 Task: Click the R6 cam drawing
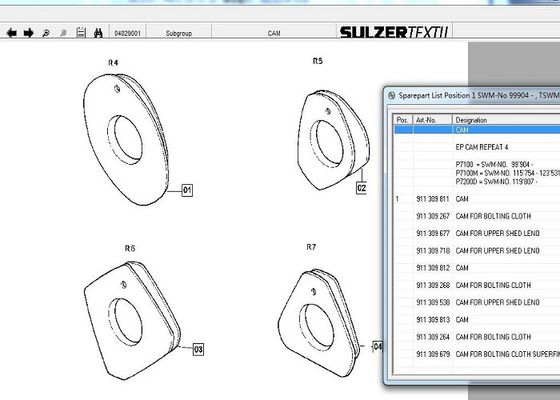pyautogui.click(x=132, y=320)
